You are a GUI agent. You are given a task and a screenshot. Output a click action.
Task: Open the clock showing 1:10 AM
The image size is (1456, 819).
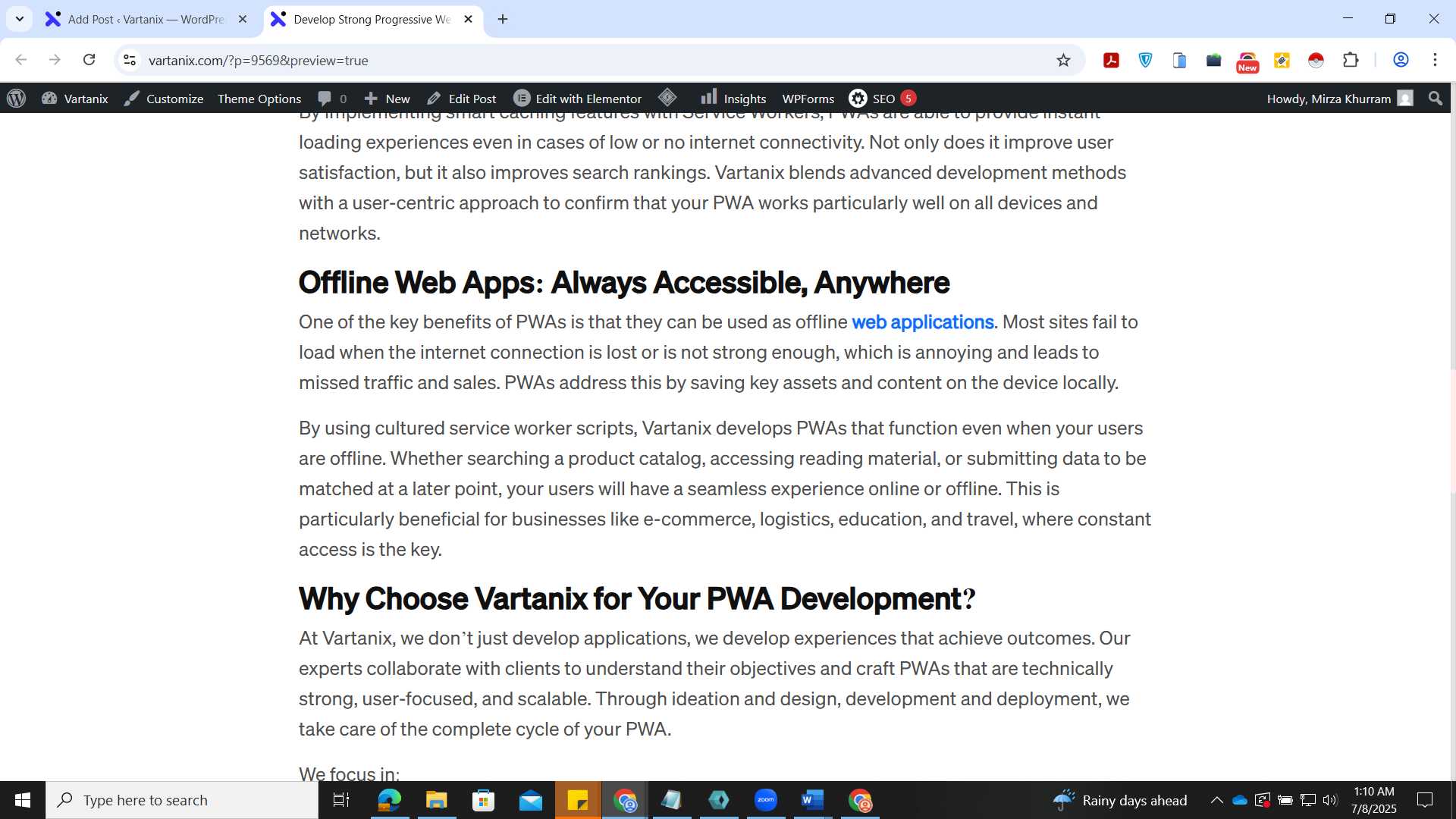tap(1373, 800)
